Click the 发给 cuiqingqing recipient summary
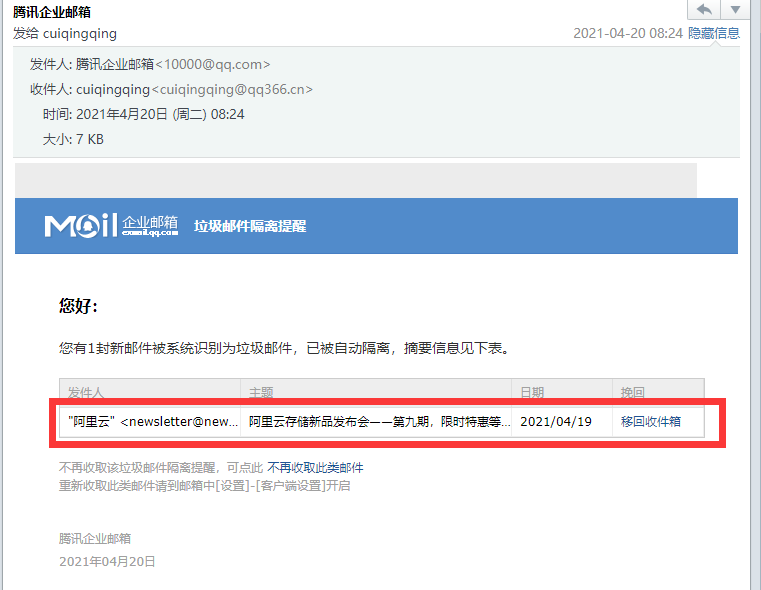Viewport: 761px width, 590px height. 58,33
